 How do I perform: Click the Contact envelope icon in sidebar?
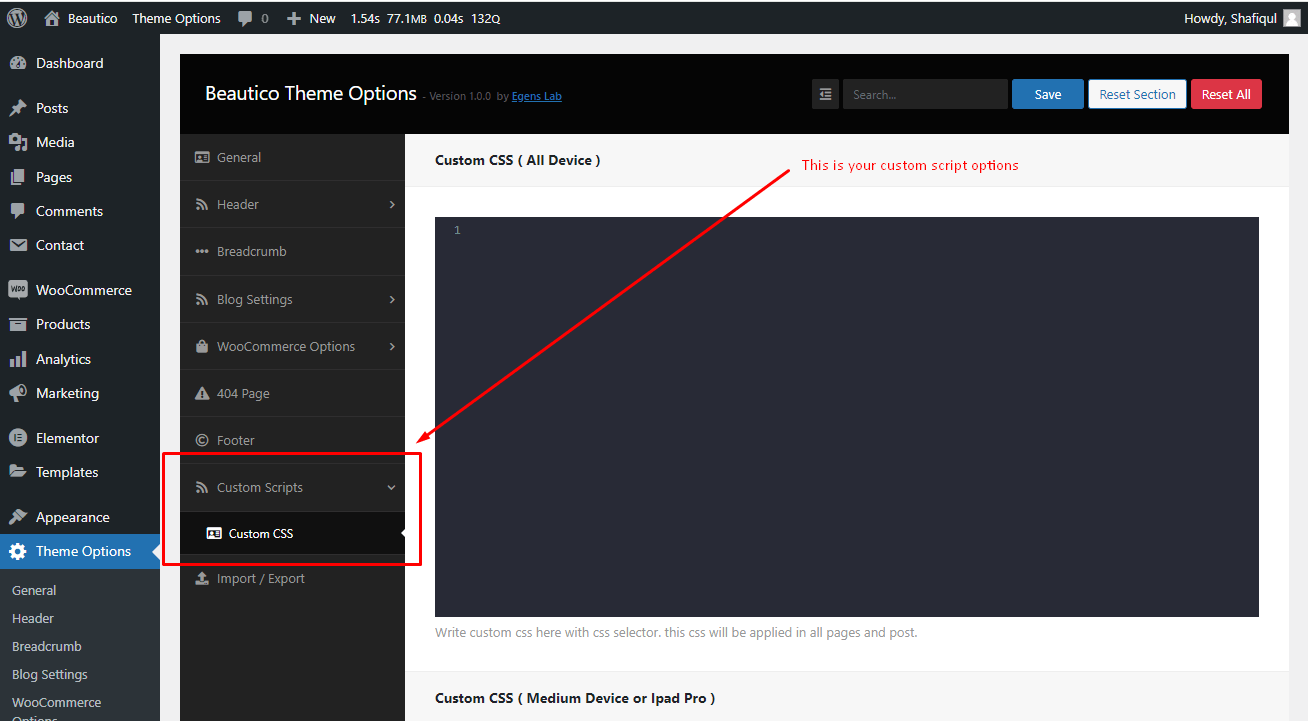click(18, 245)
